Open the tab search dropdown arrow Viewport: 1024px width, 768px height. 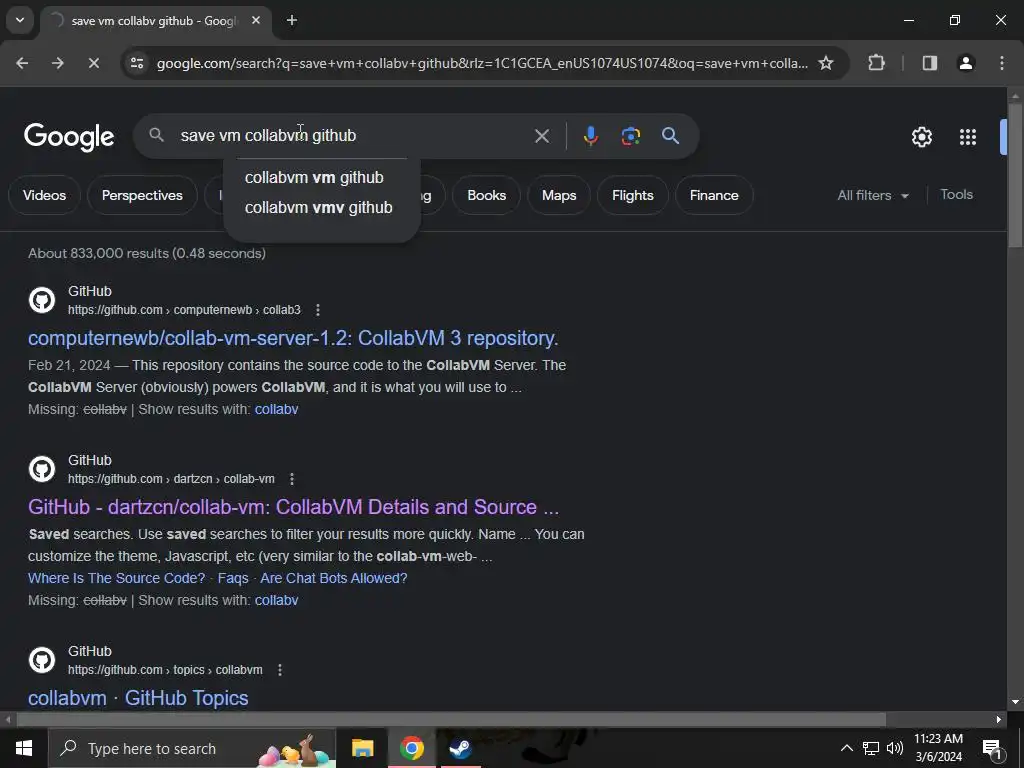point(20,20)
